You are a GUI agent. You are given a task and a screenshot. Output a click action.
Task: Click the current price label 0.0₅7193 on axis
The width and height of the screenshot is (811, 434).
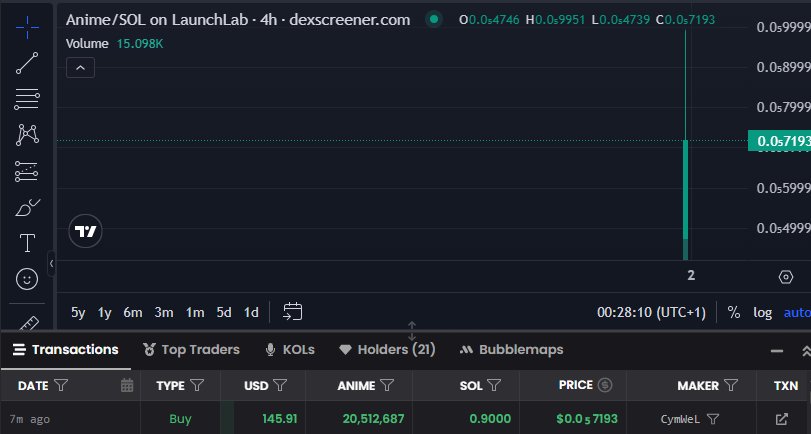779,141
